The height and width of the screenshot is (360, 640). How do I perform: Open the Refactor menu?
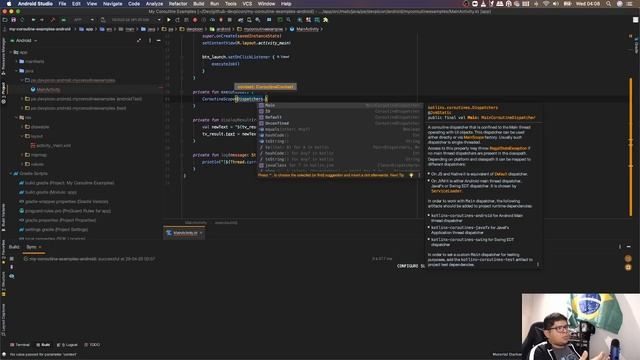[x=178, y=4]
